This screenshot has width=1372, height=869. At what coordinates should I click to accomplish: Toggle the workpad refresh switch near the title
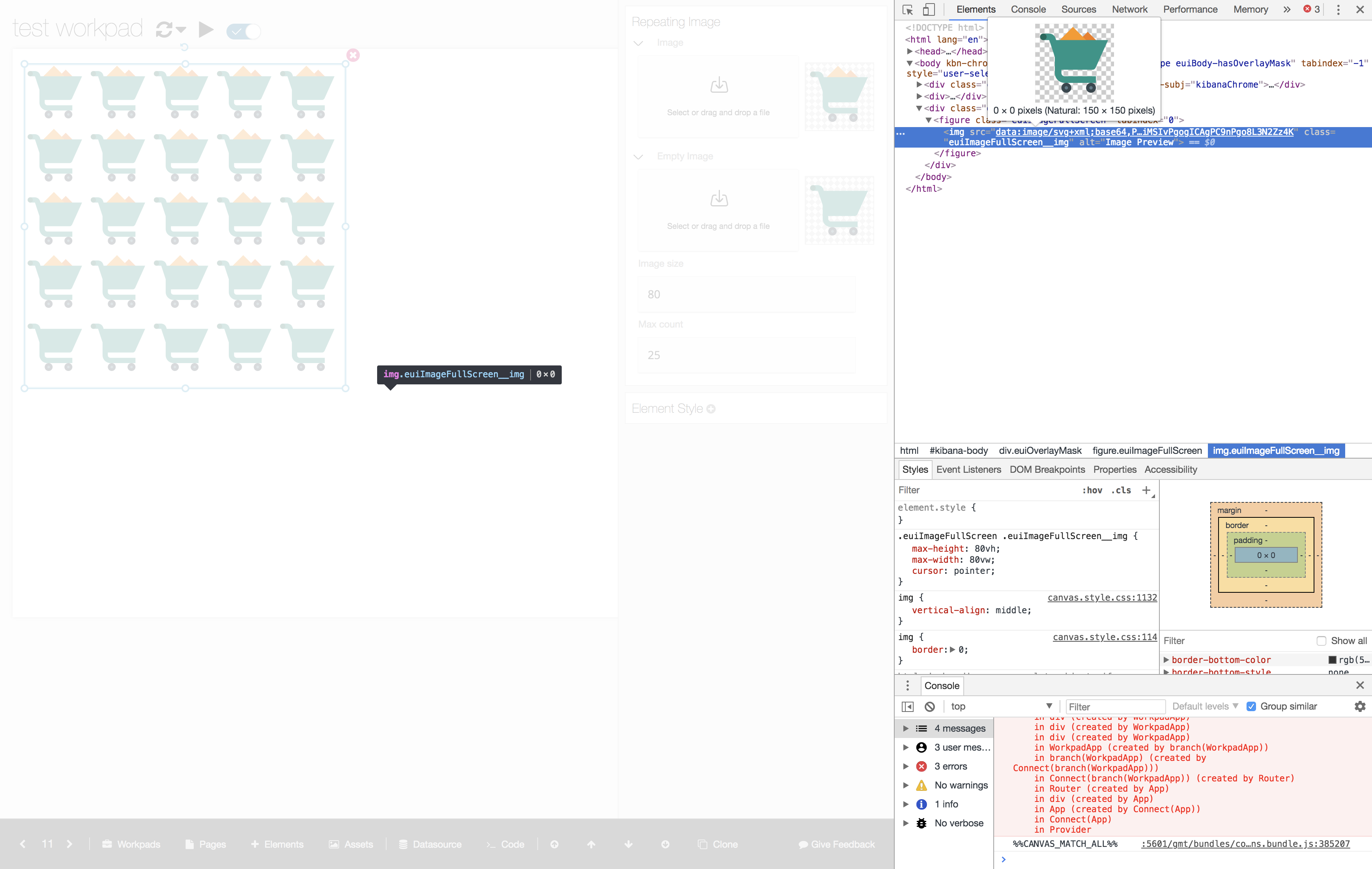pos(243,31)
